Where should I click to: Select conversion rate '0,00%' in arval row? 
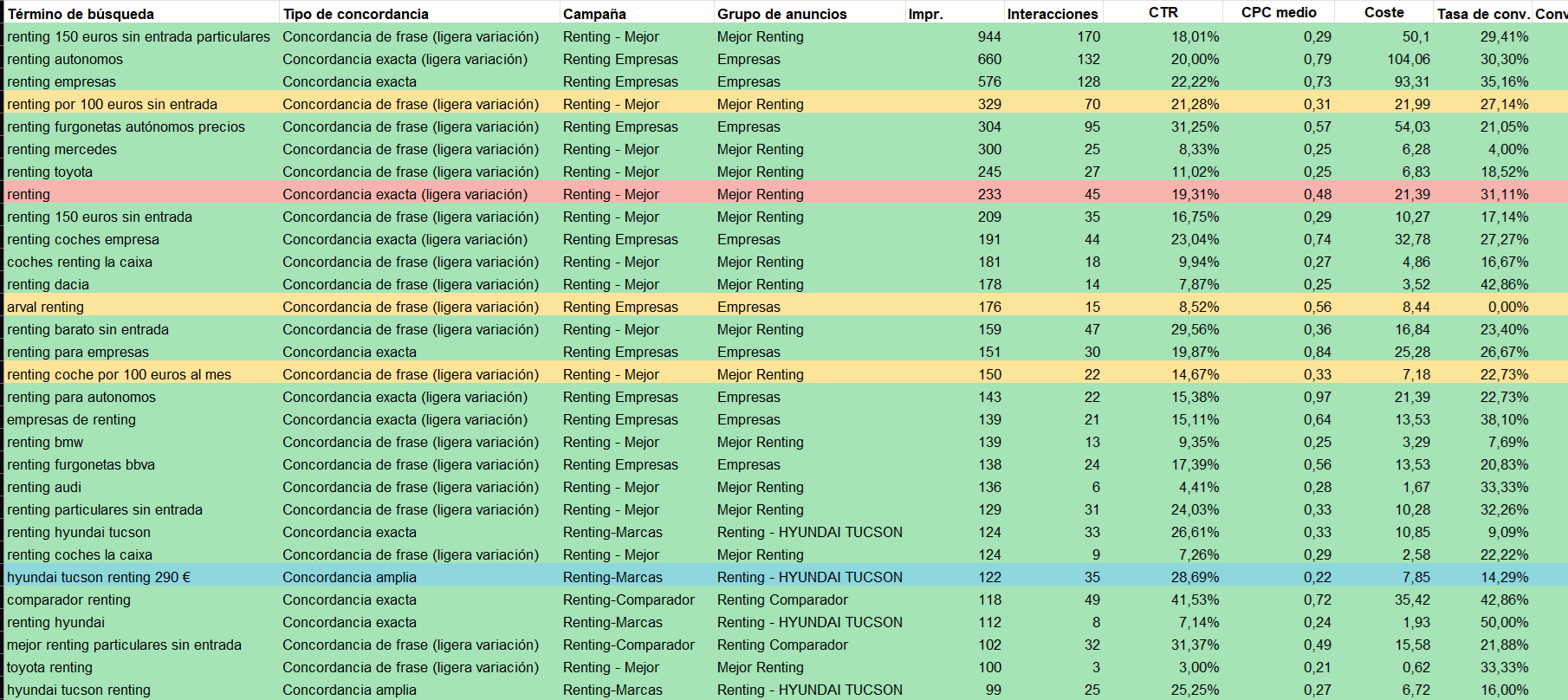[x=1508, y=307]
